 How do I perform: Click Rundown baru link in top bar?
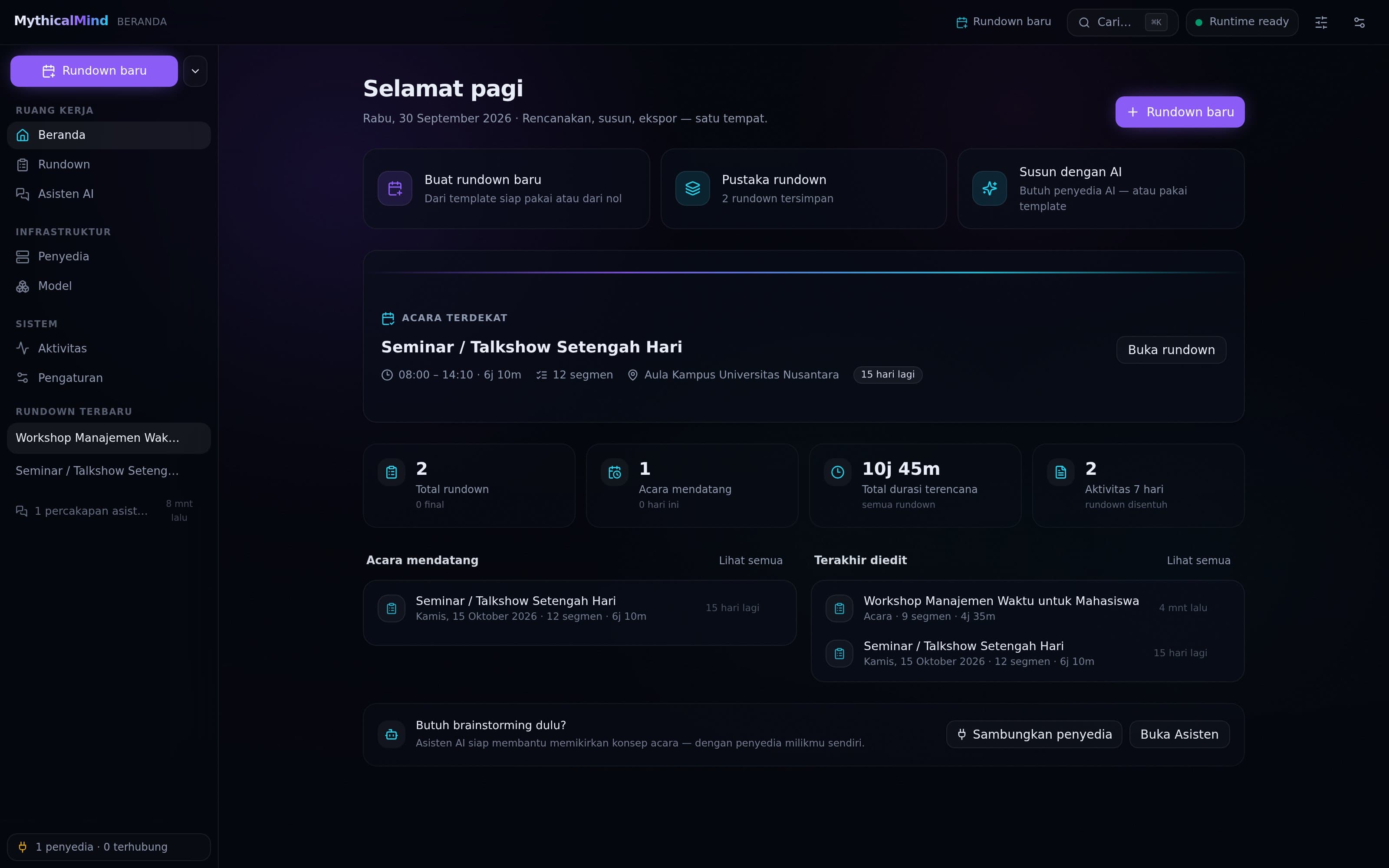[1003, 22]
